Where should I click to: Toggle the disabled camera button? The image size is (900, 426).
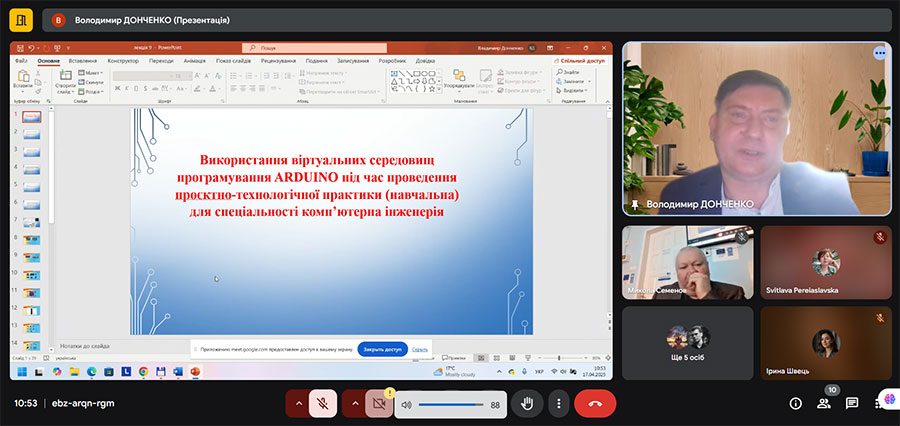pyautogui.click(x=379, y=403)
